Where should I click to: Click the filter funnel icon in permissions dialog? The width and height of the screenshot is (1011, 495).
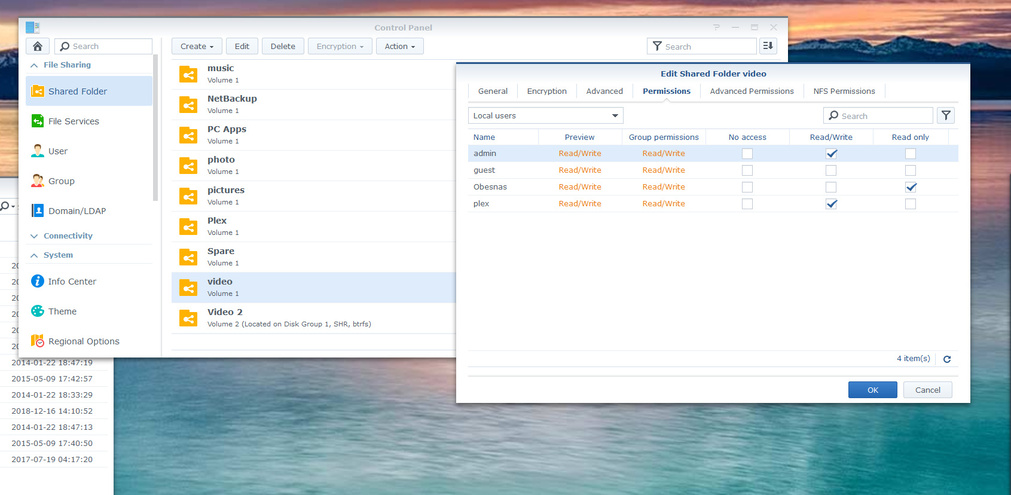[946, 115]
